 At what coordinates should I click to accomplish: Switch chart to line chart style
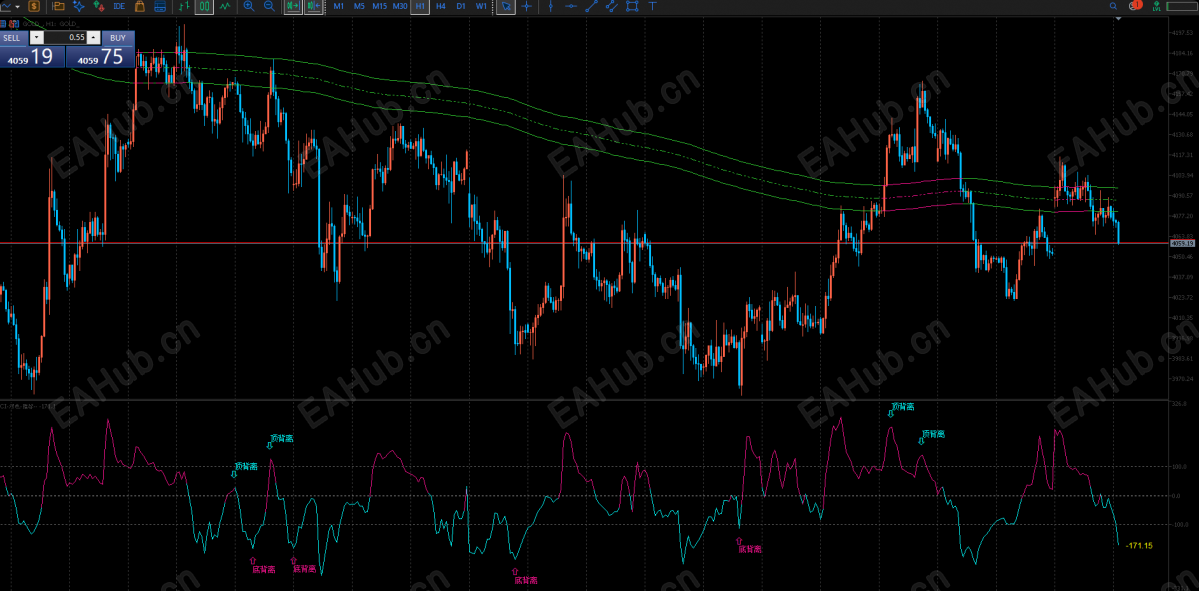pos(225,6)
